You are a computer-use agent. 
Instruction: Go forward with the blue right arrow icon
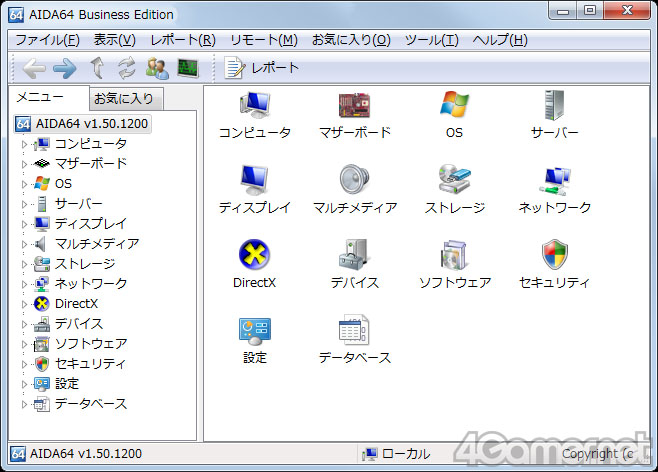(x=64, y=68)
